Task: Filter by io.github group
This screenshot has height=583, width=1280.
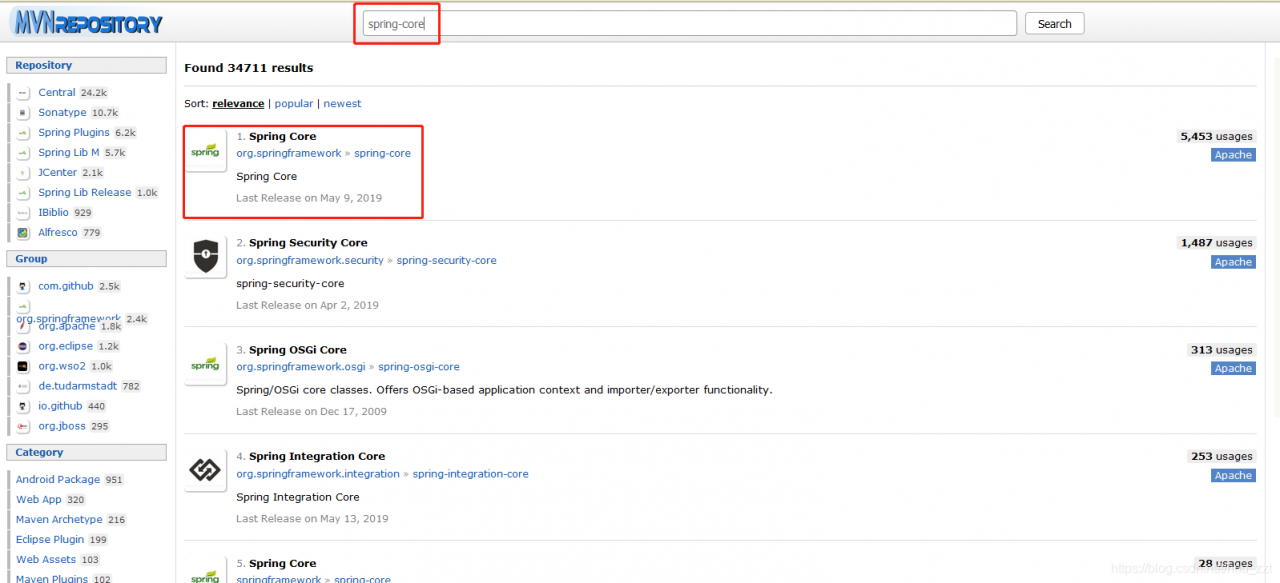Action: [60, 406]
